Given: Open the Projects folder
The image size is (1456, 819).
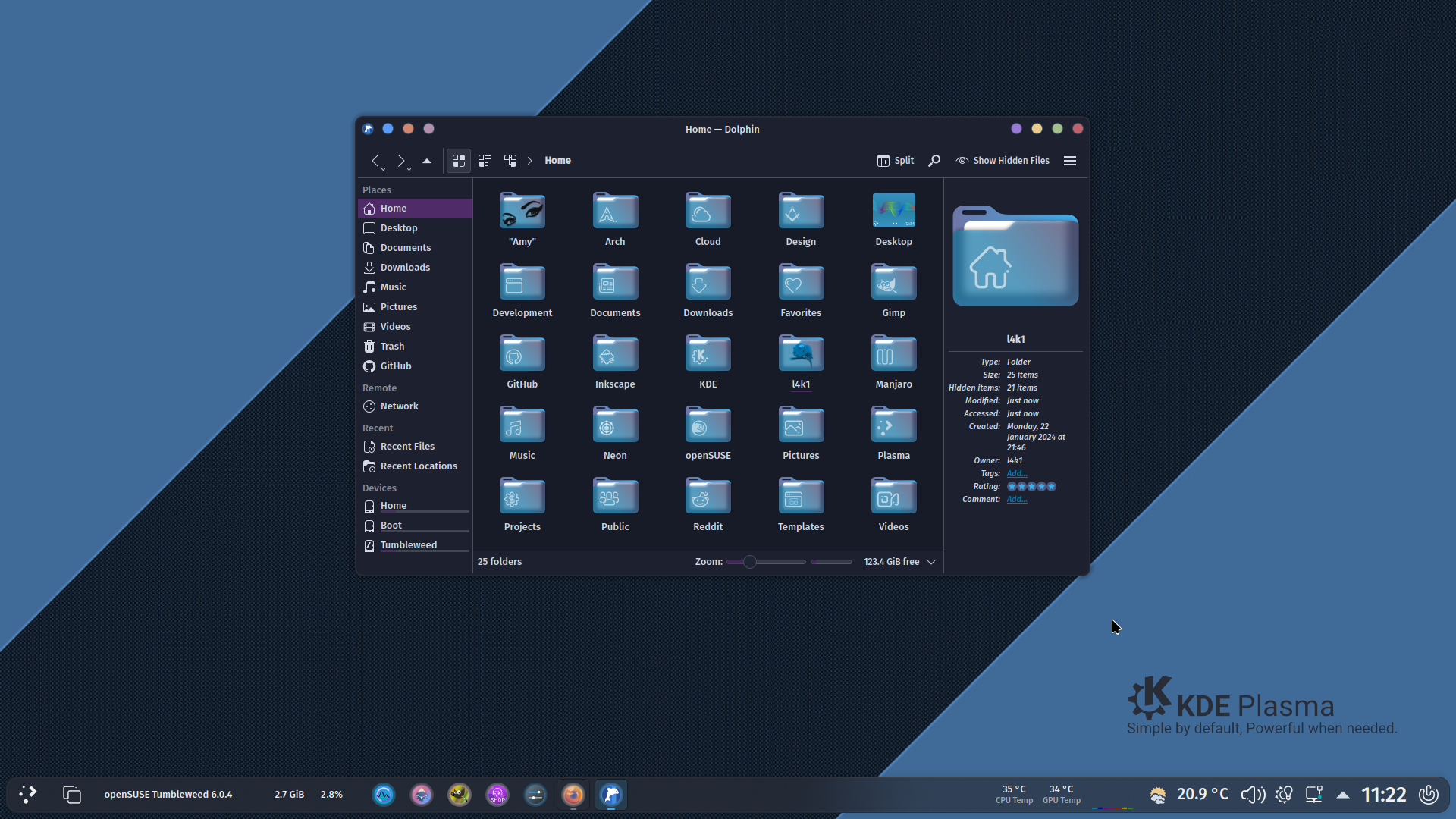Looking at the screenshot, I should pyautogui.click(x=522, y=504).
